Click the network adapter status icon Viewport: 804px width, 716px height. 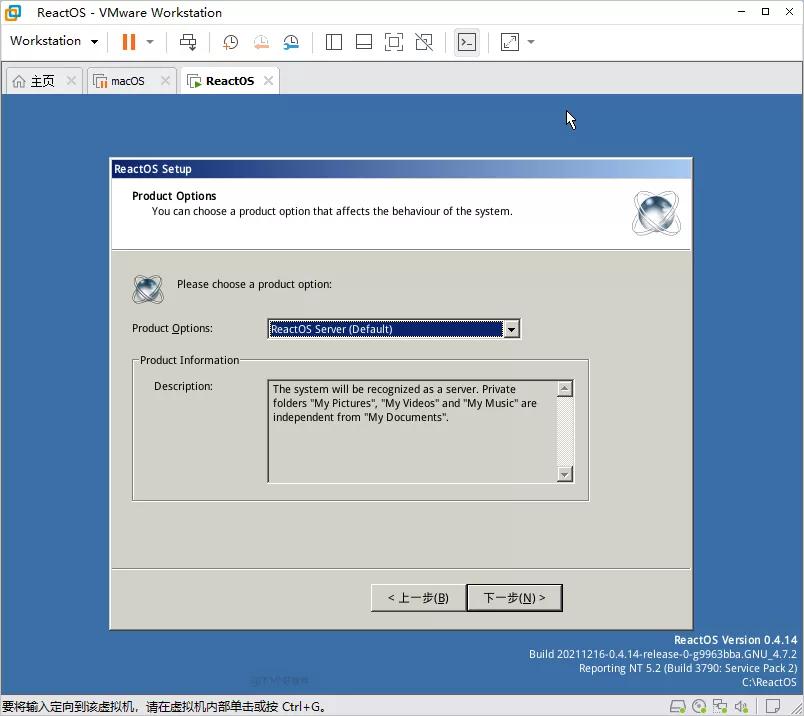click(x=720, y=705)
